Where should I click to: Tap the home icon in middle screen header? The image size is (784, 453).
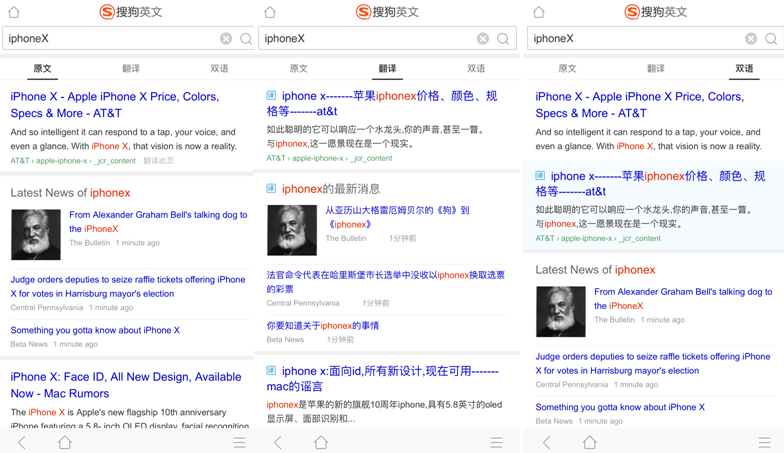[x=270, y=12]
